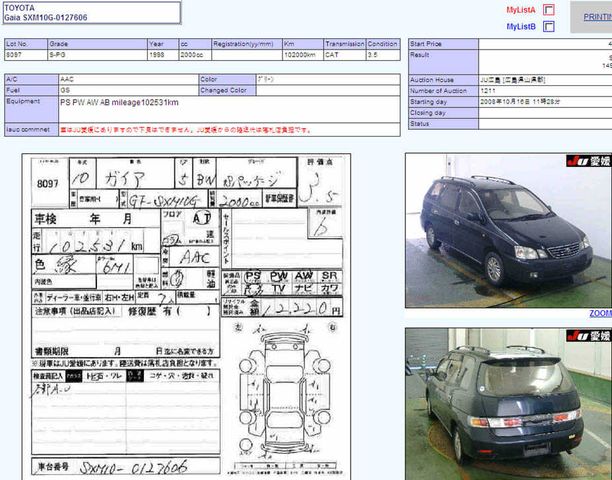612x480 pixels.
Task: Click the Equipment label cell
Action: pyautogui.click(x=32, y=109)
